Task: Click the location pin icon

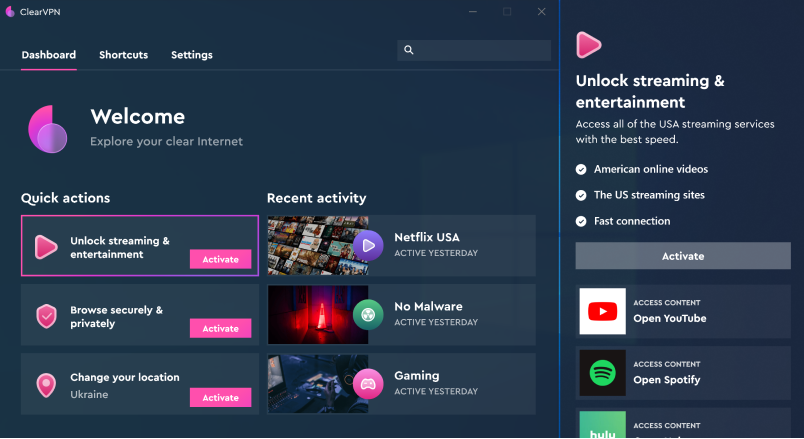Action: pos(46,385)
